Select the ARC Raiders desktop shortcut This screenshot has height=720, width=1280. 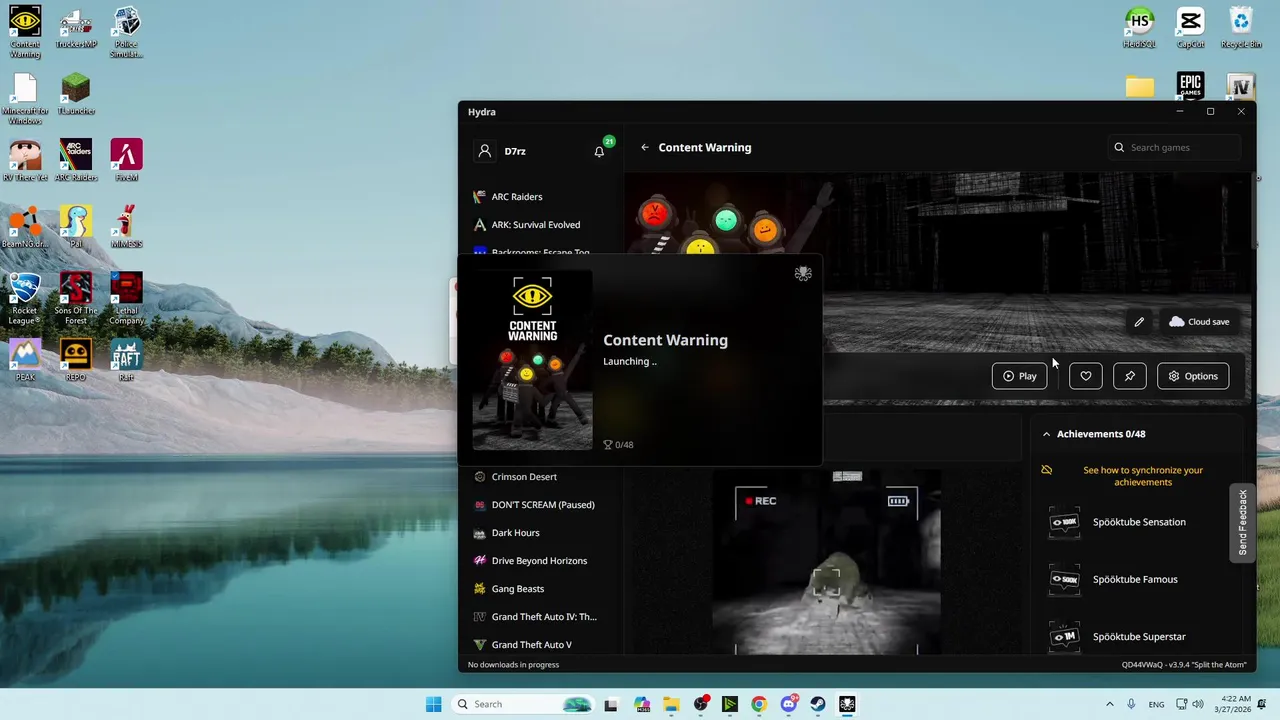coord(76,160)
